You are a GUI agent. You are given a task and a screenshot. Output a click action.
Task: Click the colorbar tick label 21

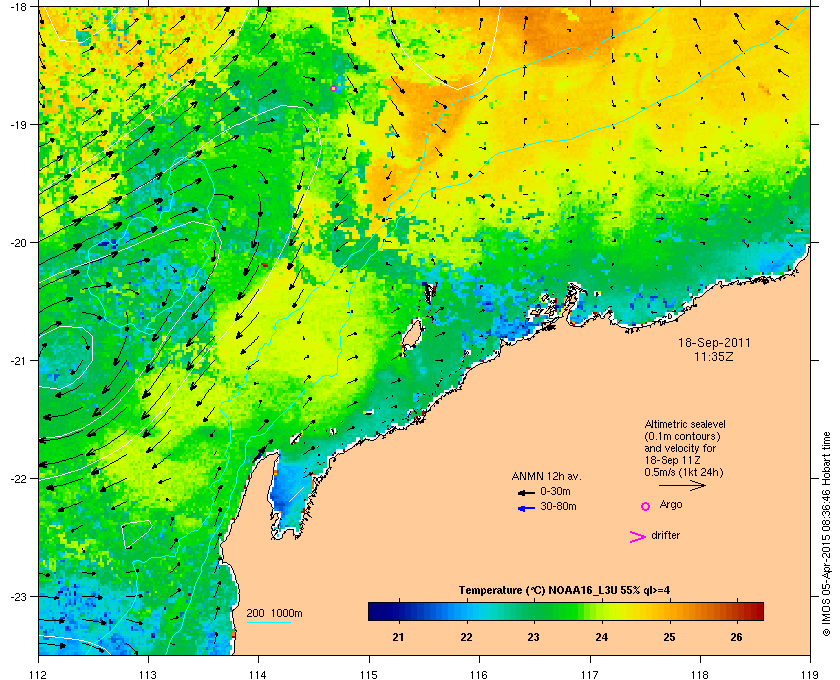398,637
